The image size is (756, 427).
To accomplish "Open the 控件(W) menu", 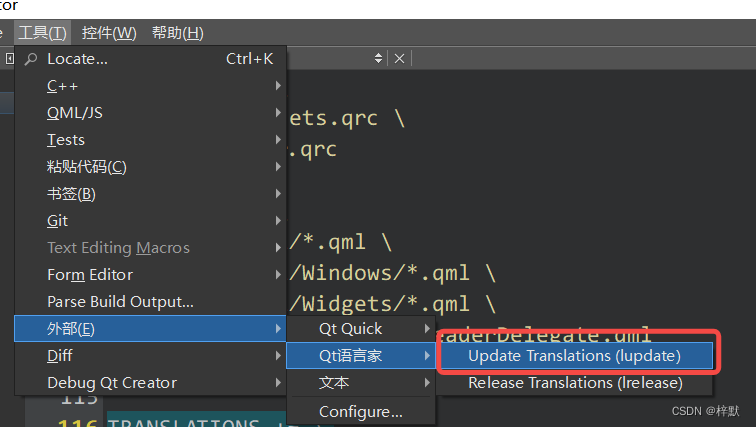I will click(109, 33).
